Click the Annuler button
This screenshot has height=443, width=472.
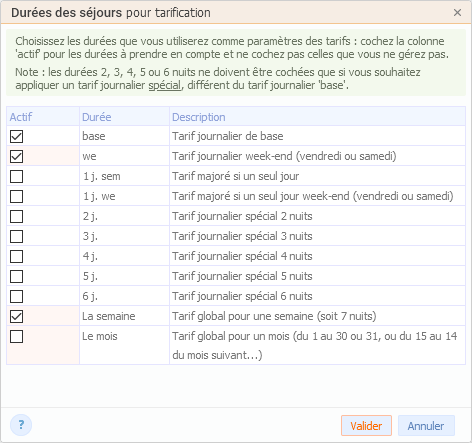[426, 426]
